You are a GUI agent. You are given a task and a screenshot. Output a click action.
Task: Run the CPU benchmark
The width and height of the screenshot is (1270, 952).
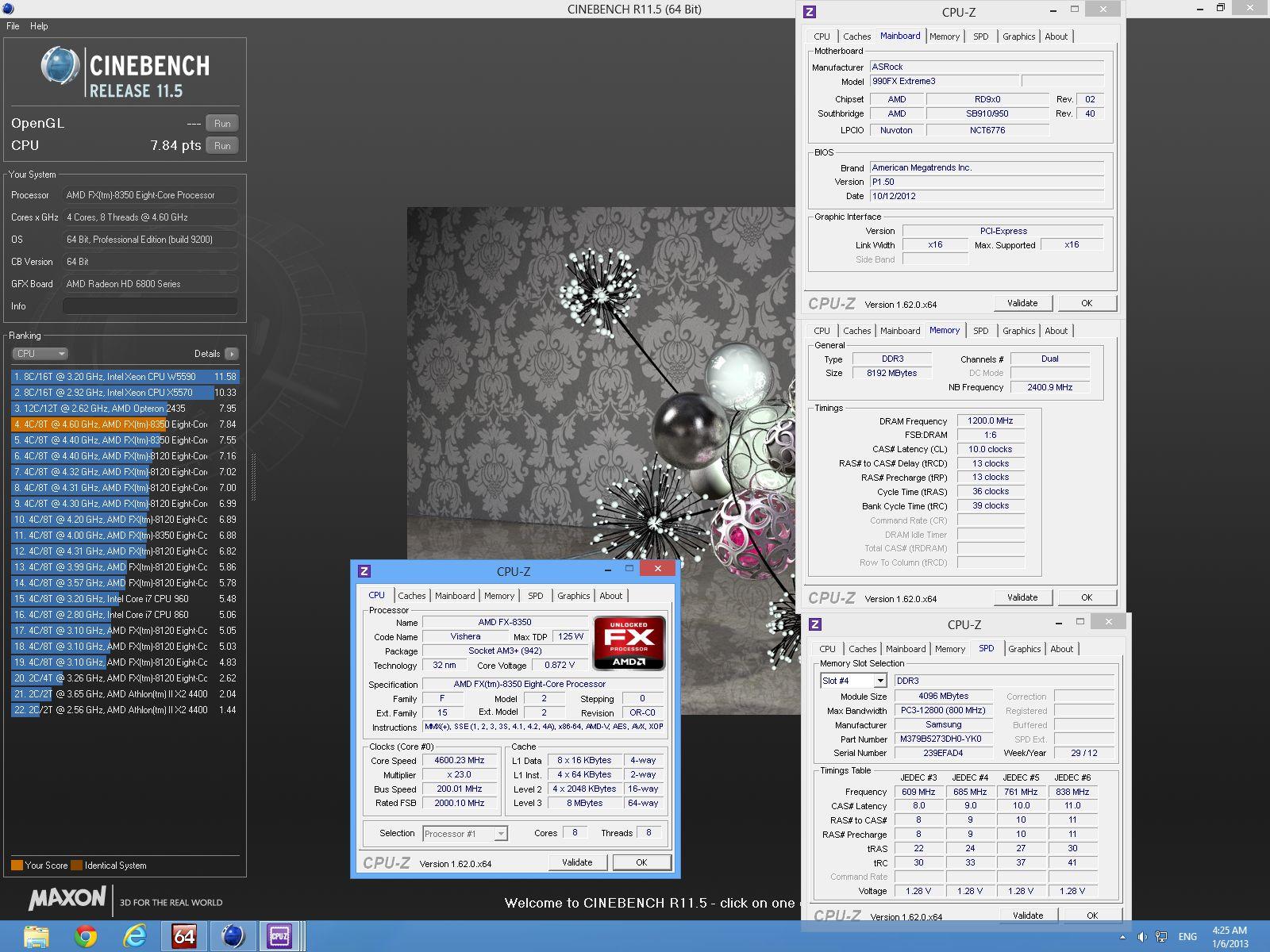click(222, 146)
